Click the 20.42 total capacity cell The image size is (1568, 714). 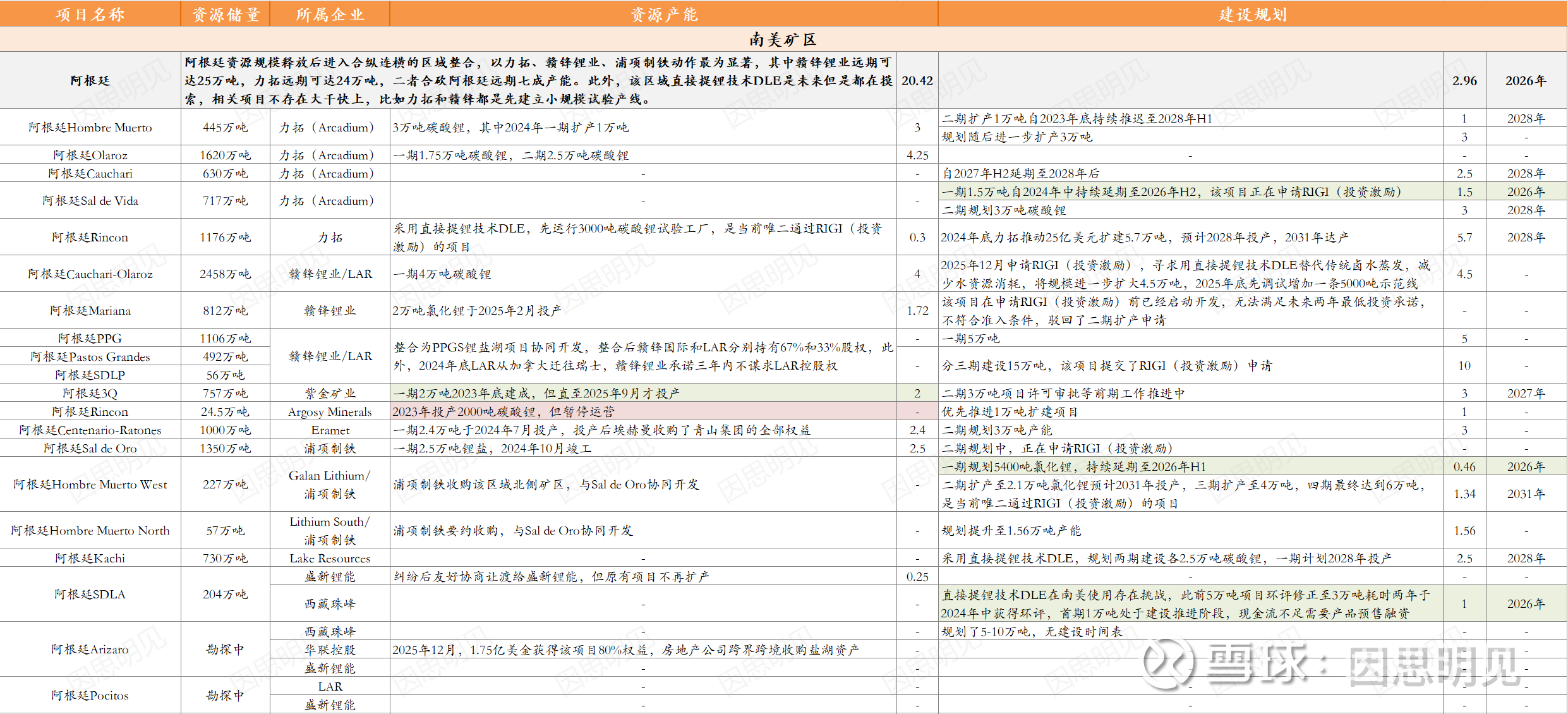click(x=917, y=81)
